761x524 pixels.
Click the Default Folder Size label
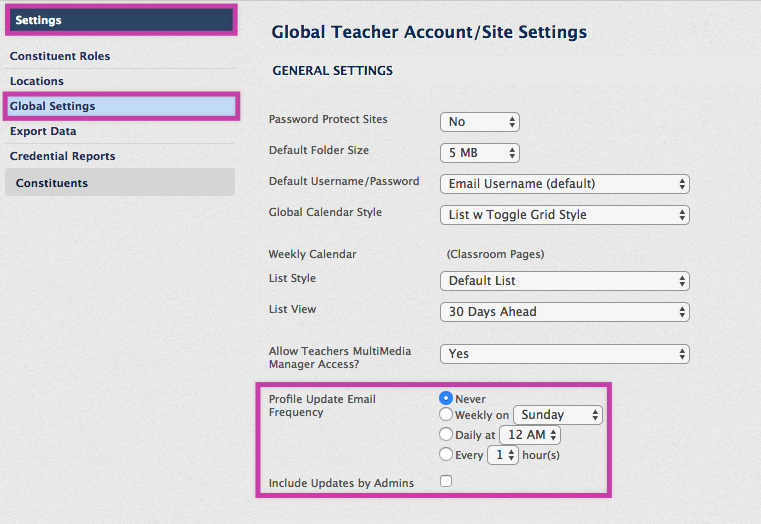pos(319,150)
